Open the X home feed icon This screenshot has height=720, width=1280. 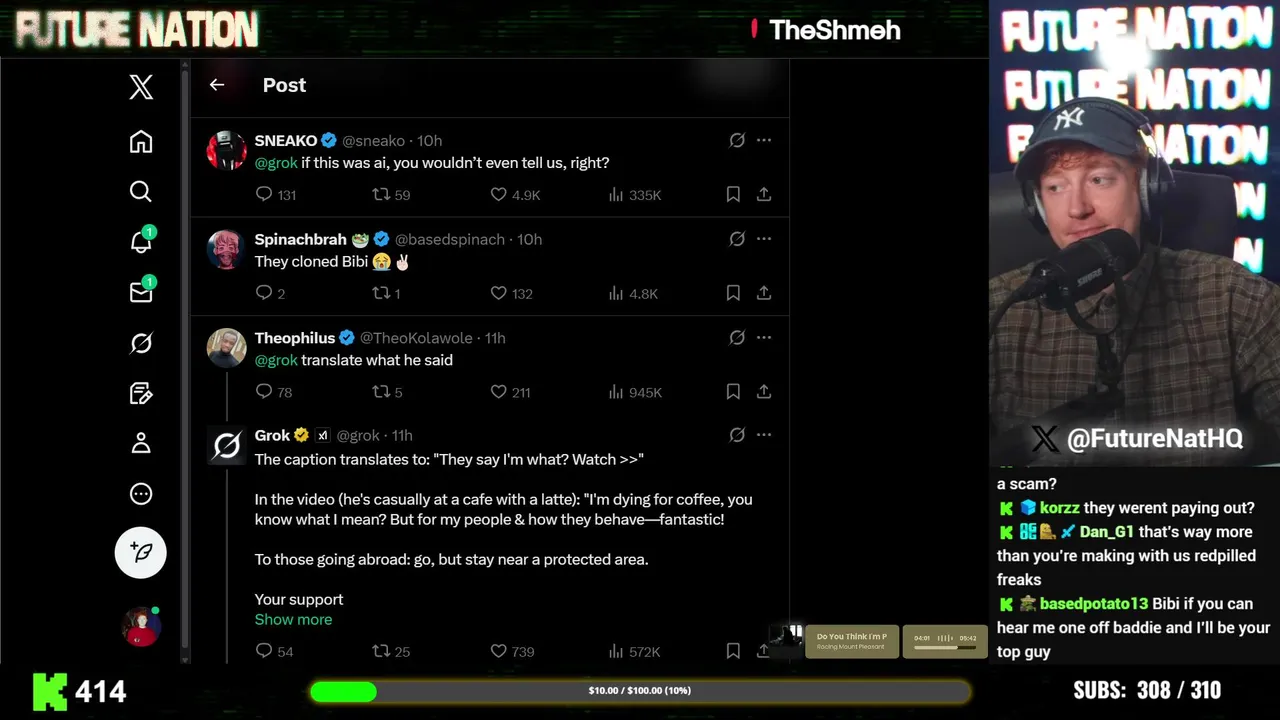click(141, 142)
